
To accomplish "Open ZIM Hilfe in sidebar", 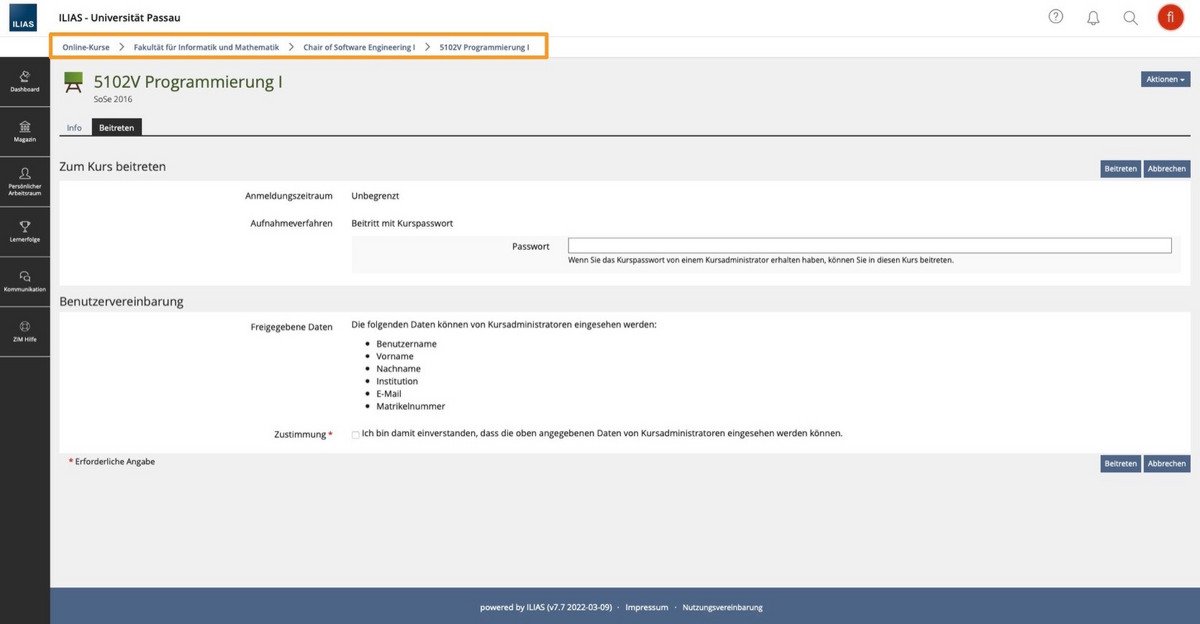I will coord(25,332).
